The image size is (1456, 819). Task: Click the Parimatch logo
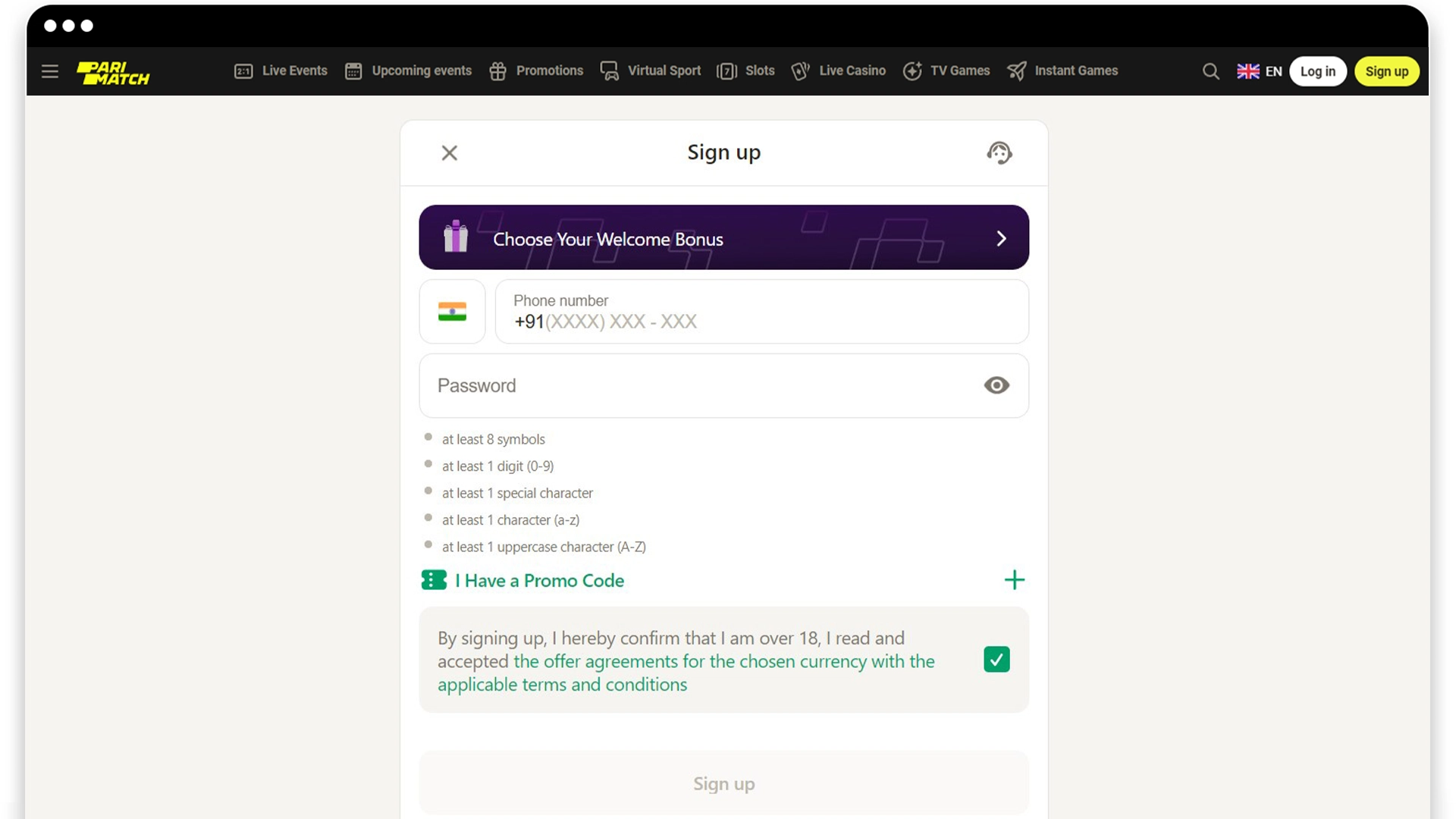point(112,71)
